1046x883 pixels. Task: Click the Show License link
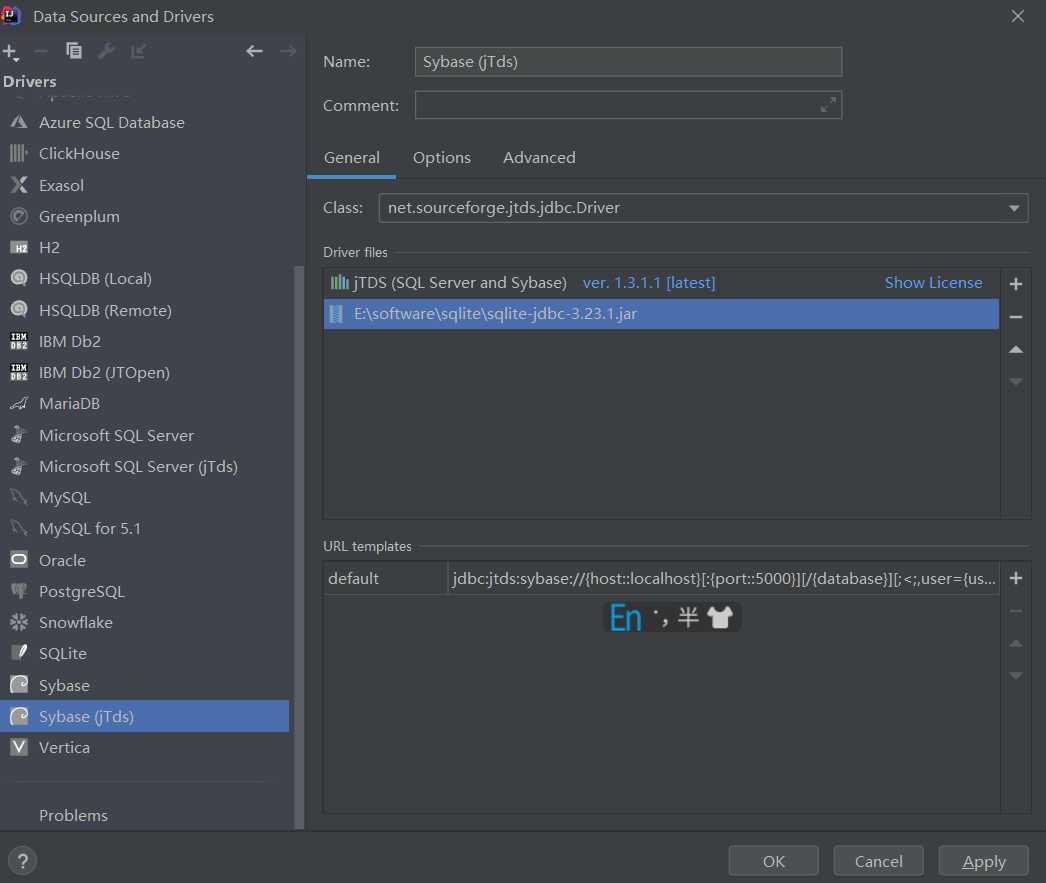click(x=933, y=283)
